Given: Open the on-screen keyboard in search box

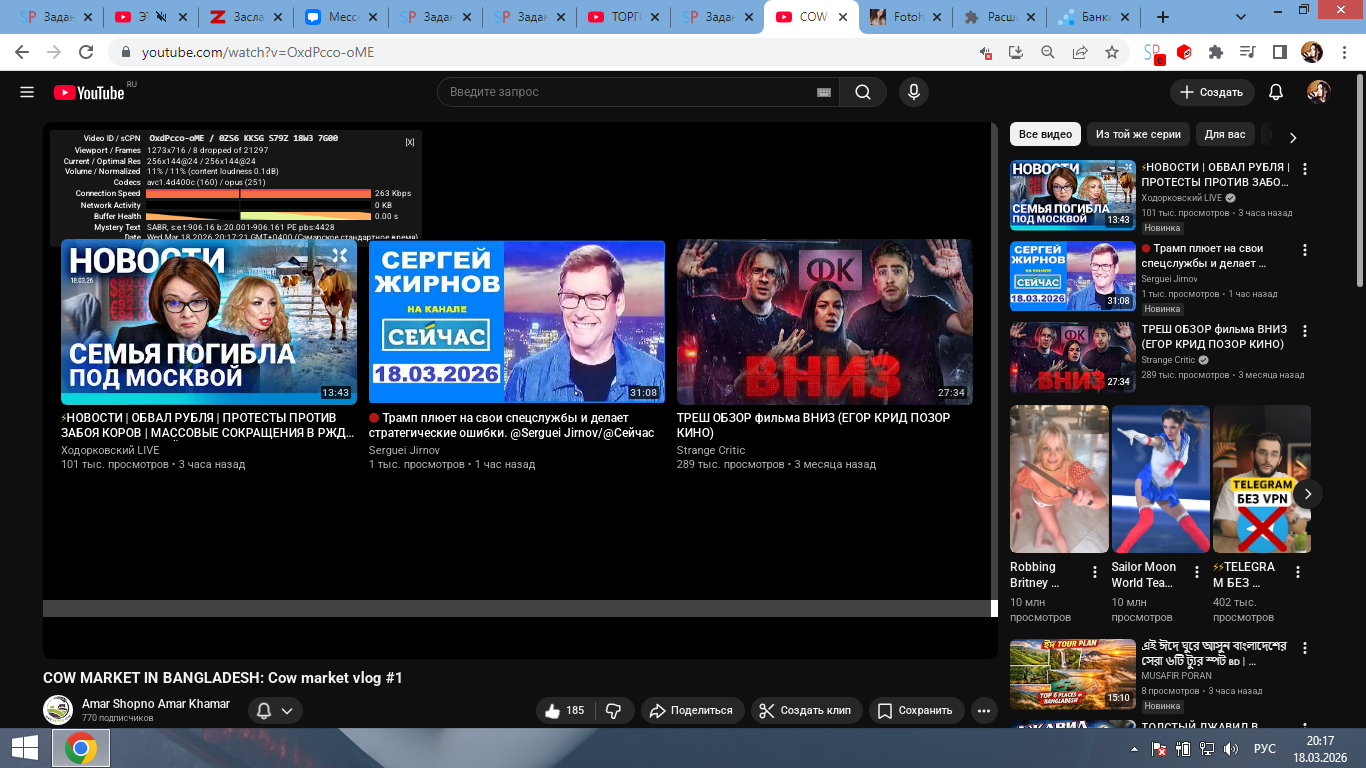Looking at the screenshot, I should pyautogui.click(x=824, y=92).
